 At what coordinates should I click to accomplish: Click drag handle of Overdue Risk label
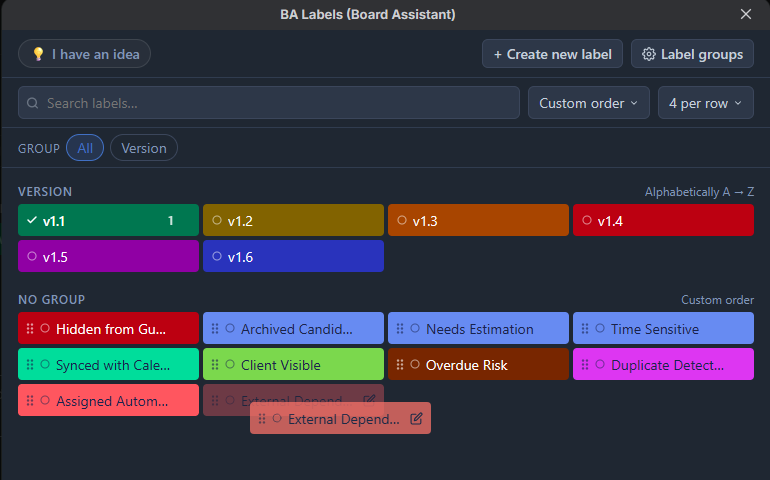tap(400, 364)
